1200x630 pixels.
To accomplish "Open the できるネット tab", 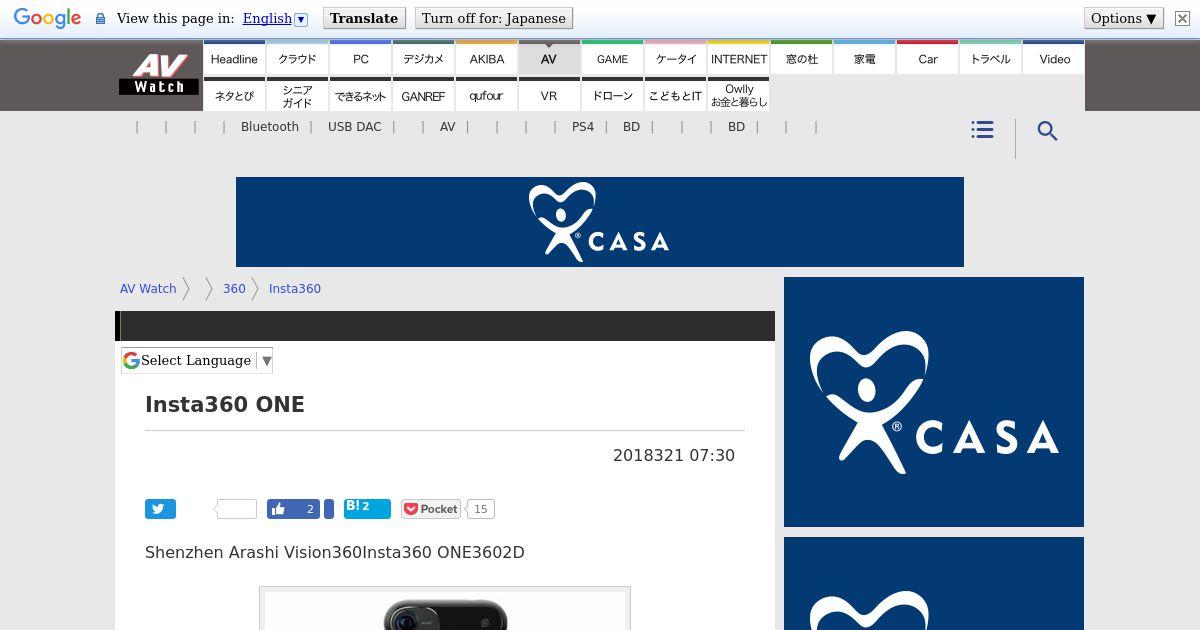I will (360, 96).
